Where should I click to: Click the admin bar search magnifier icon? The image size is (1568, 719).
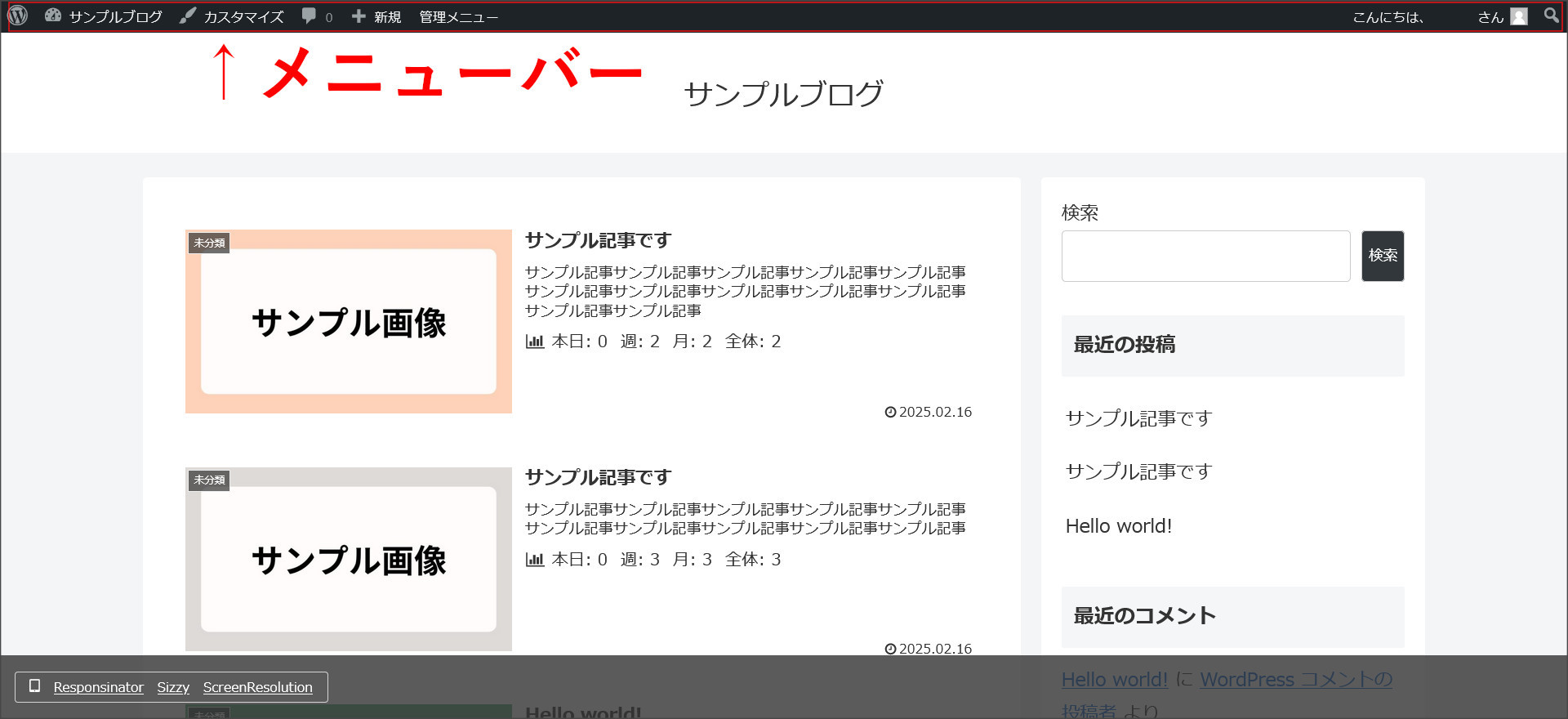[1551, 16]
